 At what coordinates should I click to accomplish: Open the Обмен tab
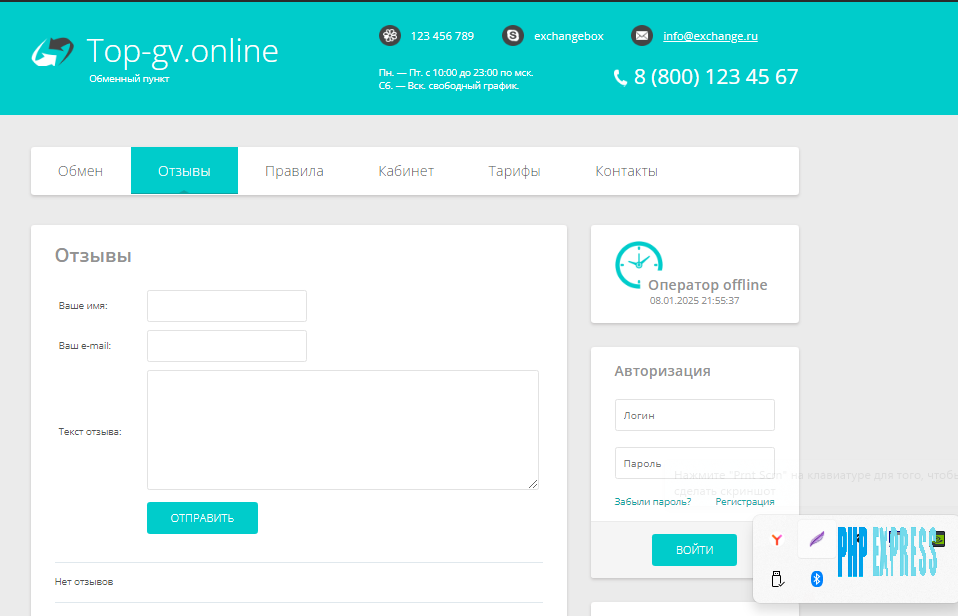(x=81, y=171)
